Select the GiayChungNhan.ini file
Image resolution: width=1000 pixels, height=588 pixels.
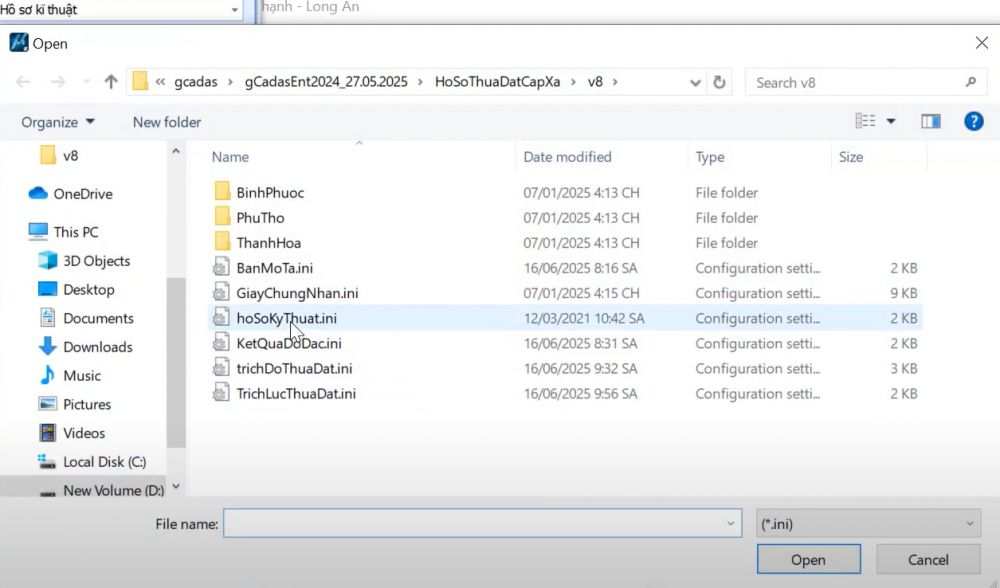click(297, 293)
